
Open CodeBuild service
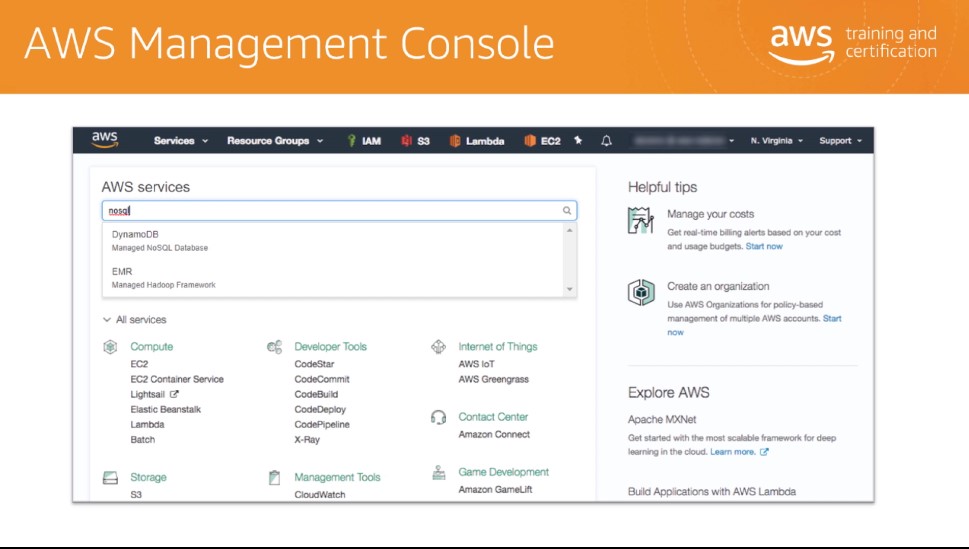(x=316, y=394)
